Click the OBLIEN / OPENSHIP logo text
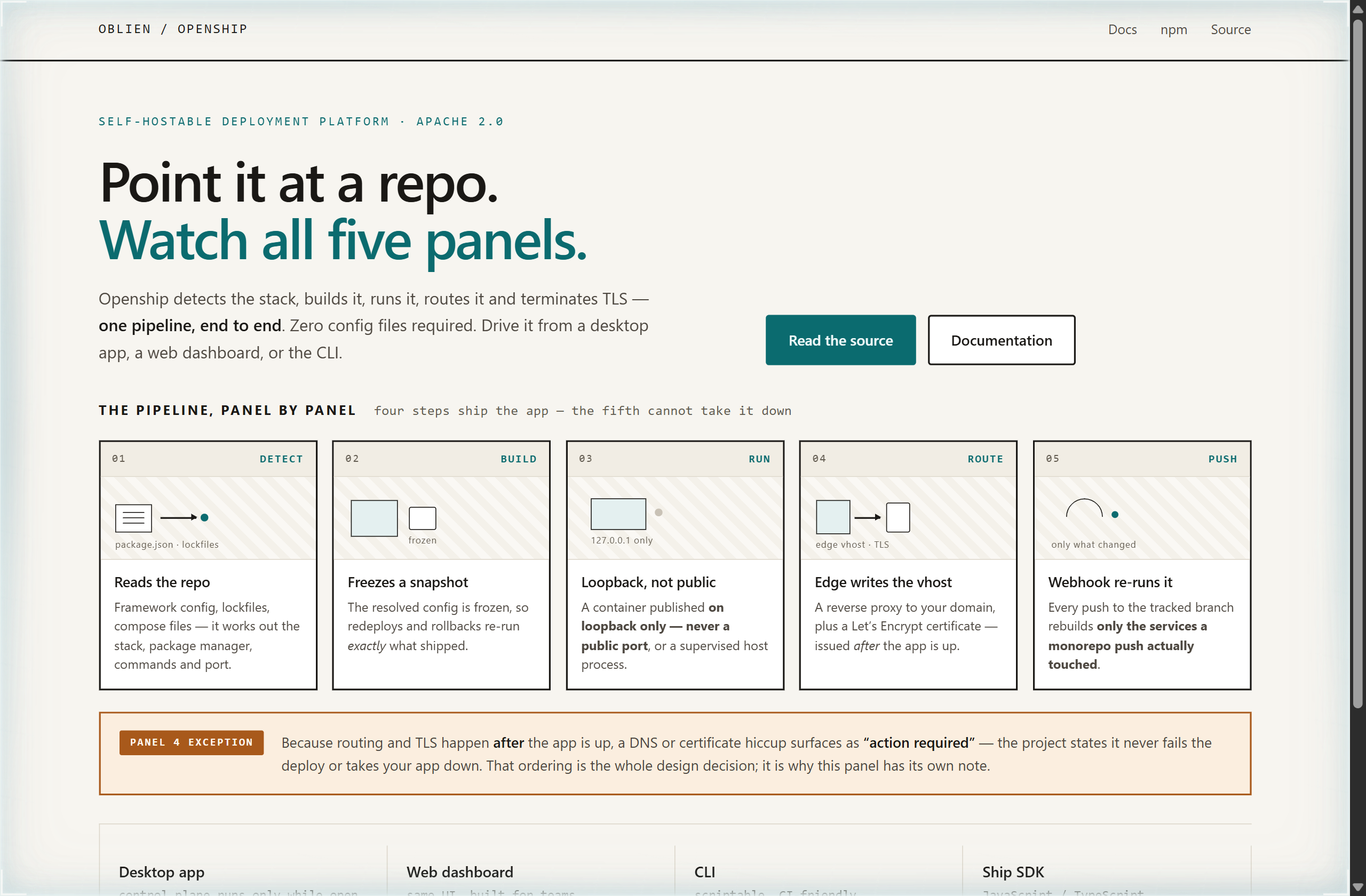Screen dimensions: 1366x896 (173, 29)
